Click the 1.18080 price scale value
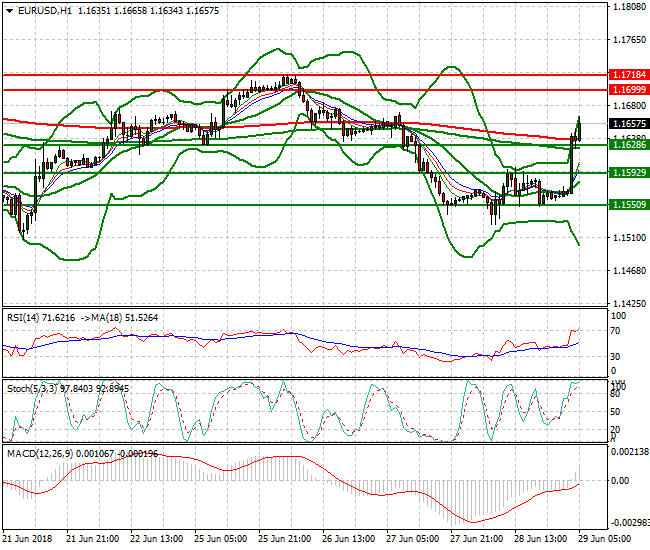Viewport: 650px width, 550px height. pyautogui.click(x=629, y=7)
